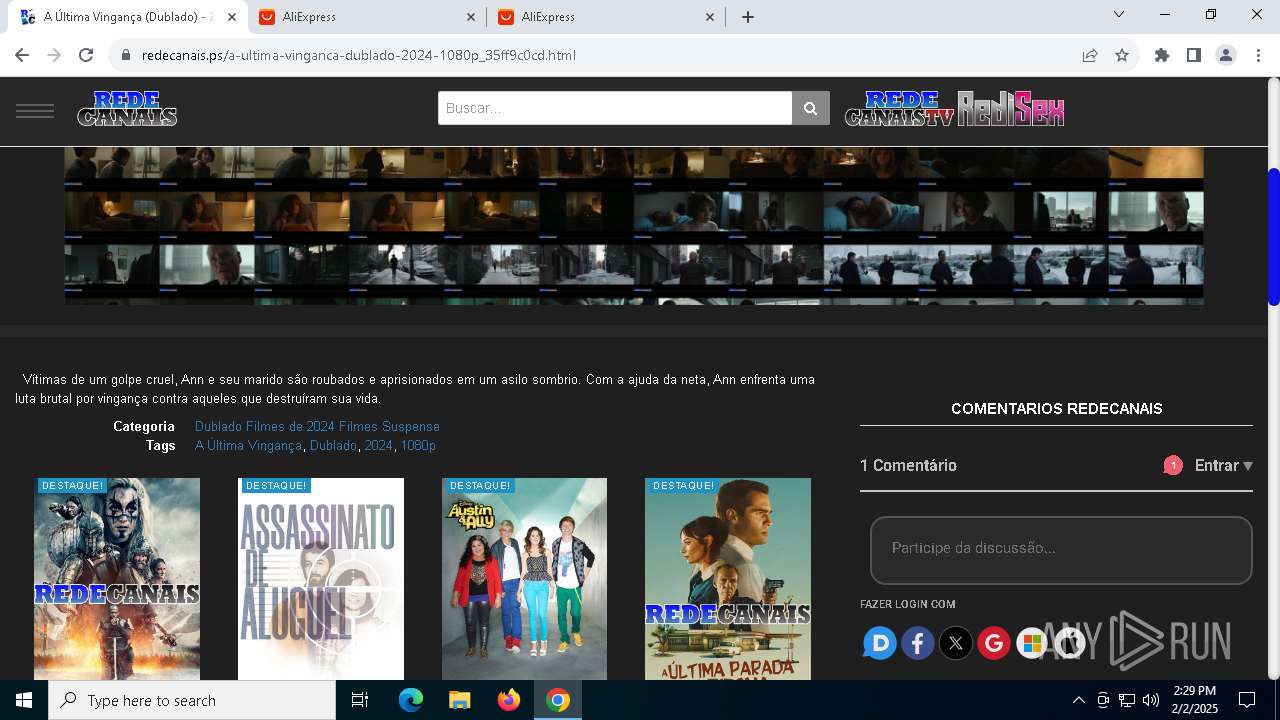The image size is (1280, 720).
Task: Expand the Entrar login dropdown
Action: 1224,465
